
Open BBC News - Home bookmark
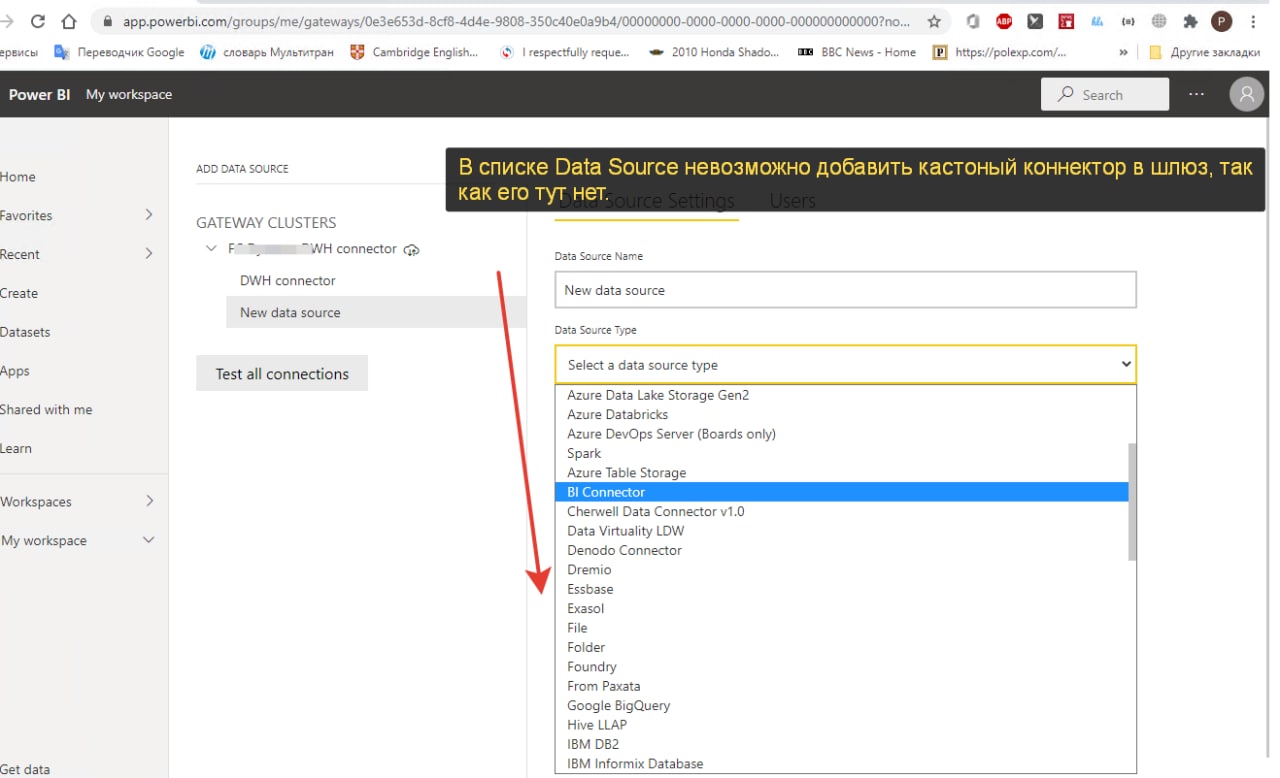[x=857, y=52]
